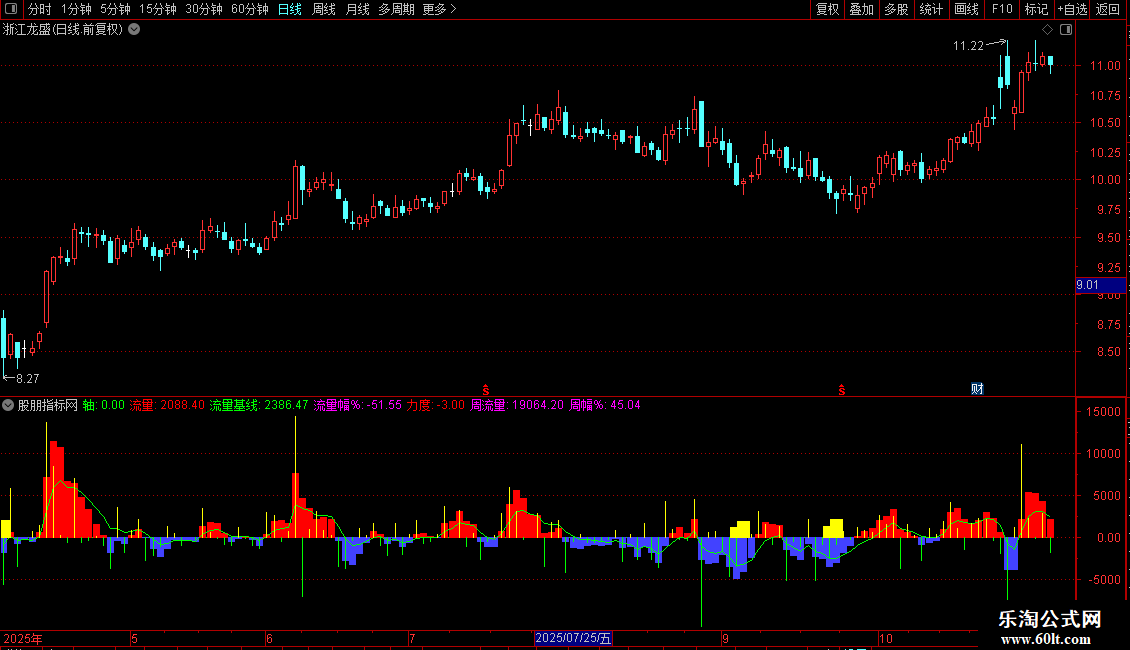Click month 9 on the time axis
The height and width of the screenshot is (650, 1130).
click(726, 638)
